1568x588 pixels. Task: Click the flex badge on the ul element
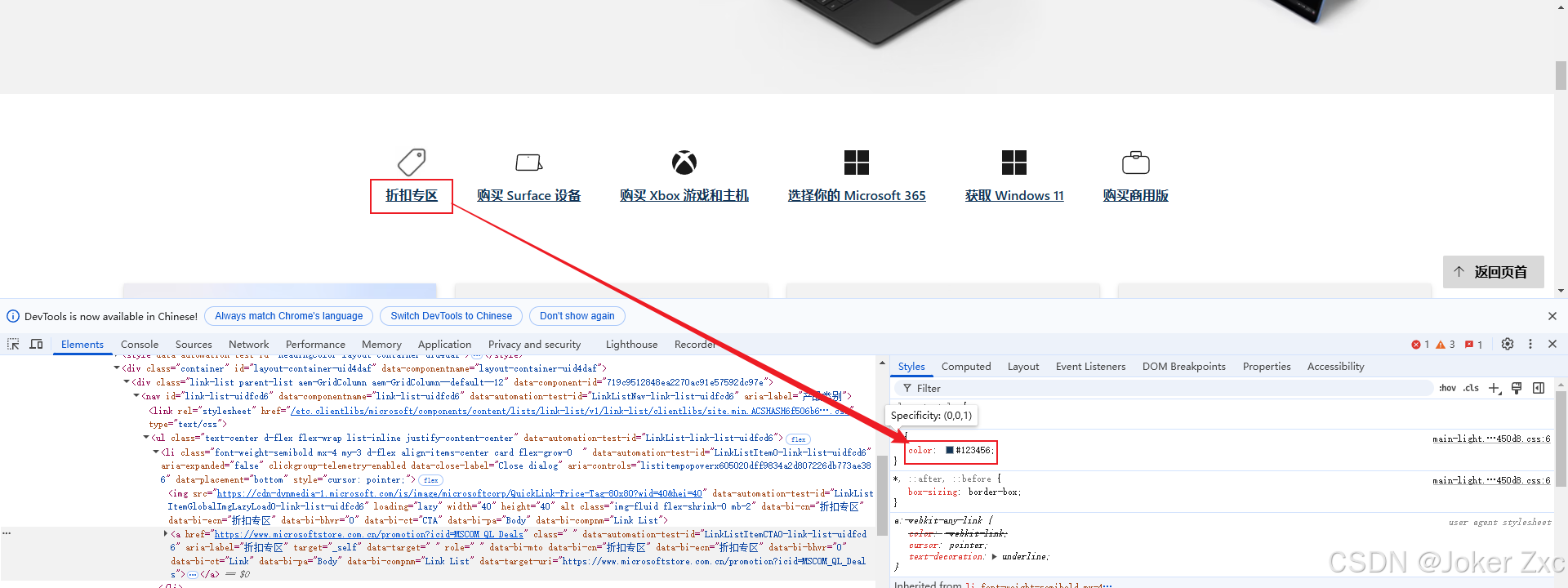(798, 439)
